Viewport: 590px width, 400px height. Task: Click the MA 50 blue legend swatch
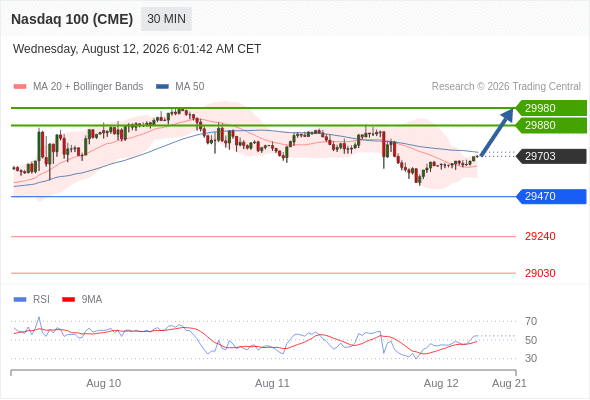tap(162, 87)
